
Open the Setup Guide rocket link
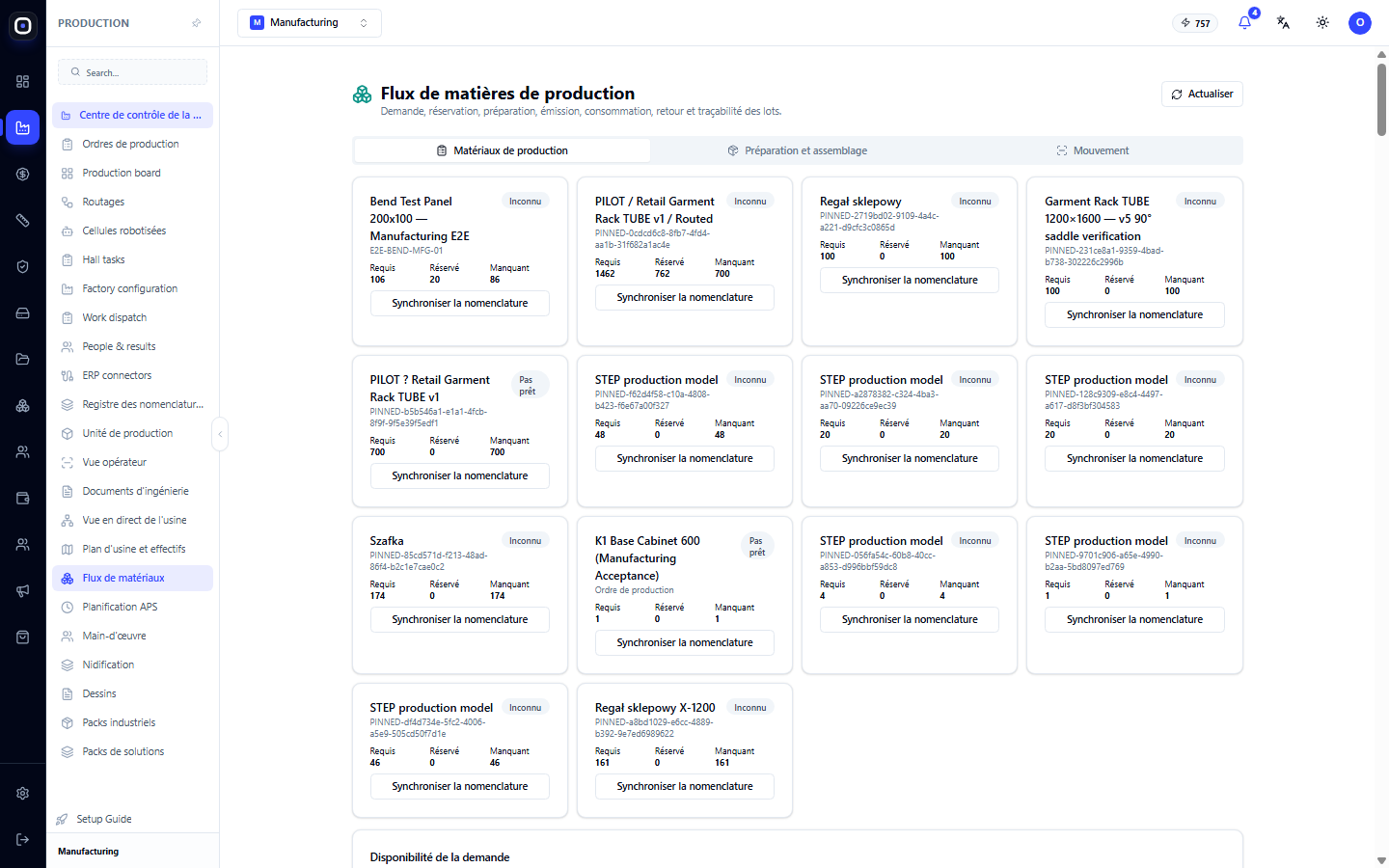click(95, 819)
